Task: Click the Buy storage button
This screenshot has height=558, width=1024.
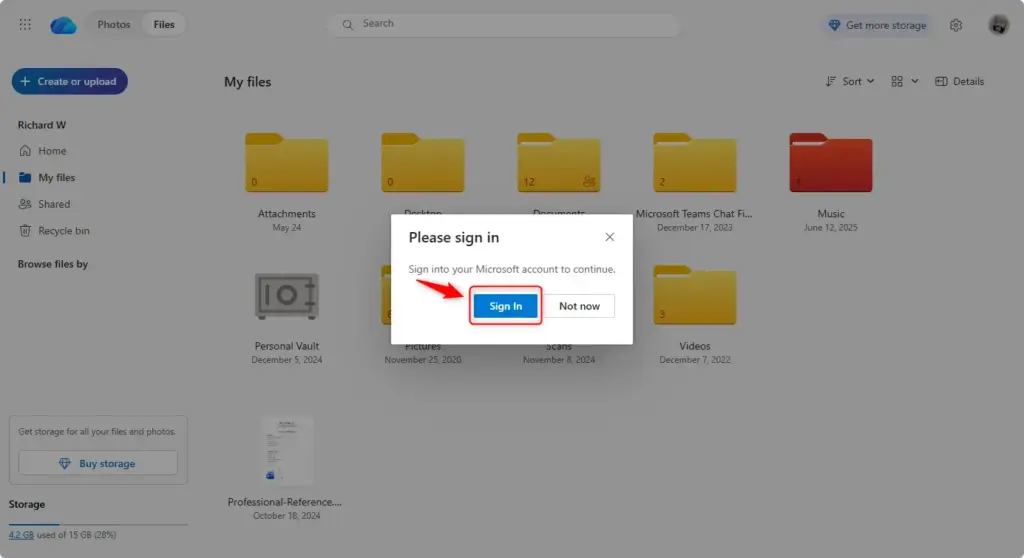Action: click(98, 463)
